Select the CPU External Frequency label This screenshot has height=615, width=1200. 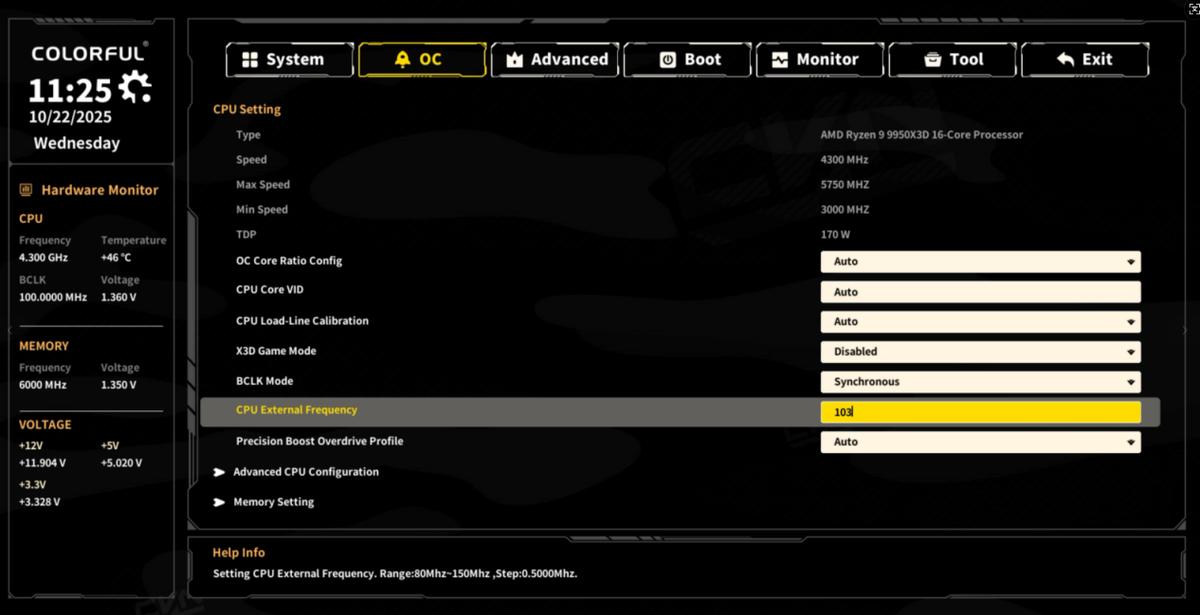tap(296, 410)
